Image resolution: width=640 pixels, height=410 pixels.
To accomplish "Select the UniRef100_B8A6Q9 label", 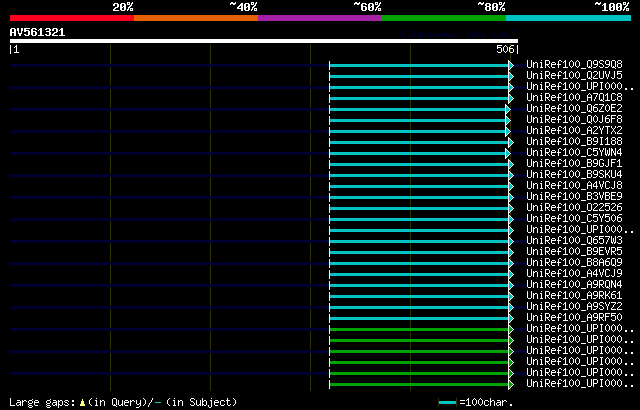I will click(x=574, y=262).
